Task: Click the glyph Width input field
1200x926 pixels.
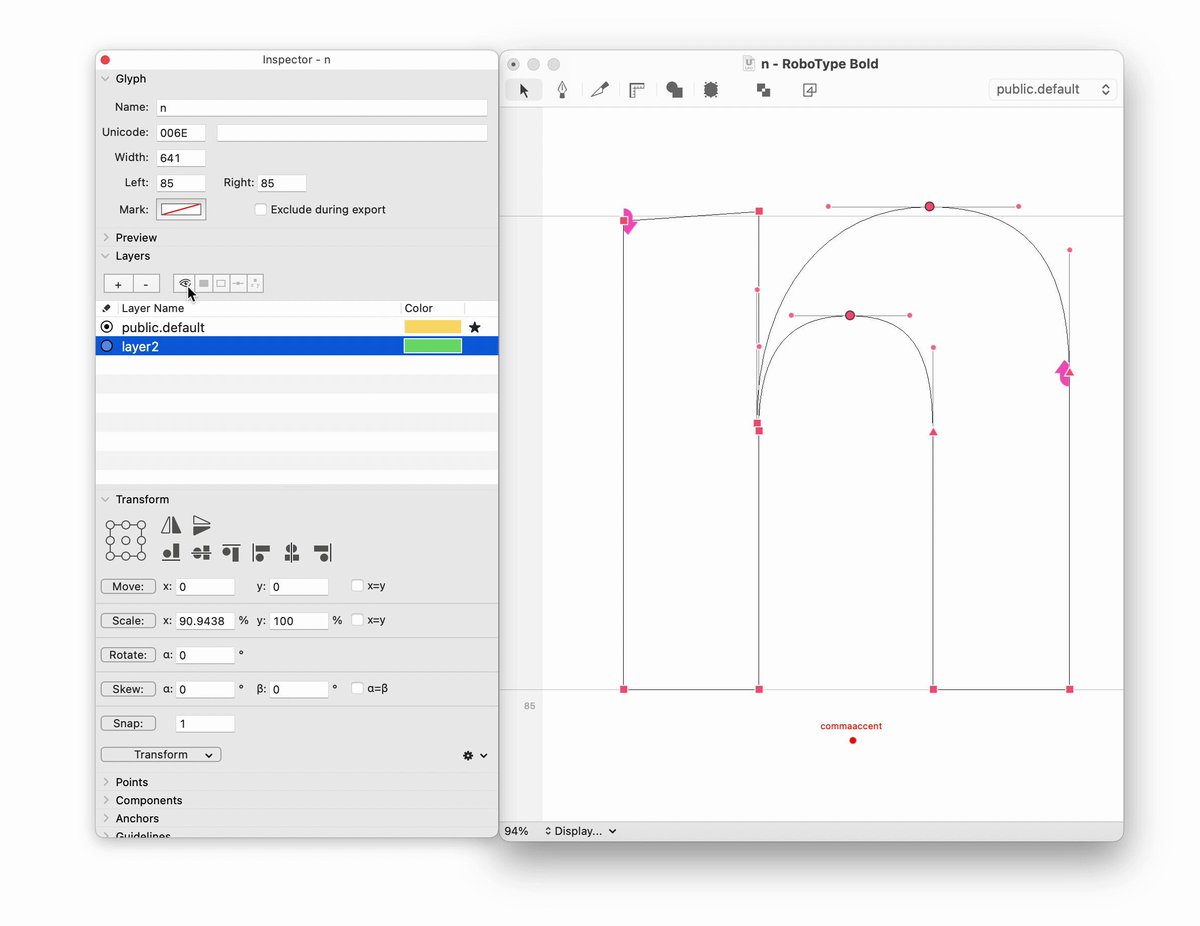Action: tap(180, 158)
